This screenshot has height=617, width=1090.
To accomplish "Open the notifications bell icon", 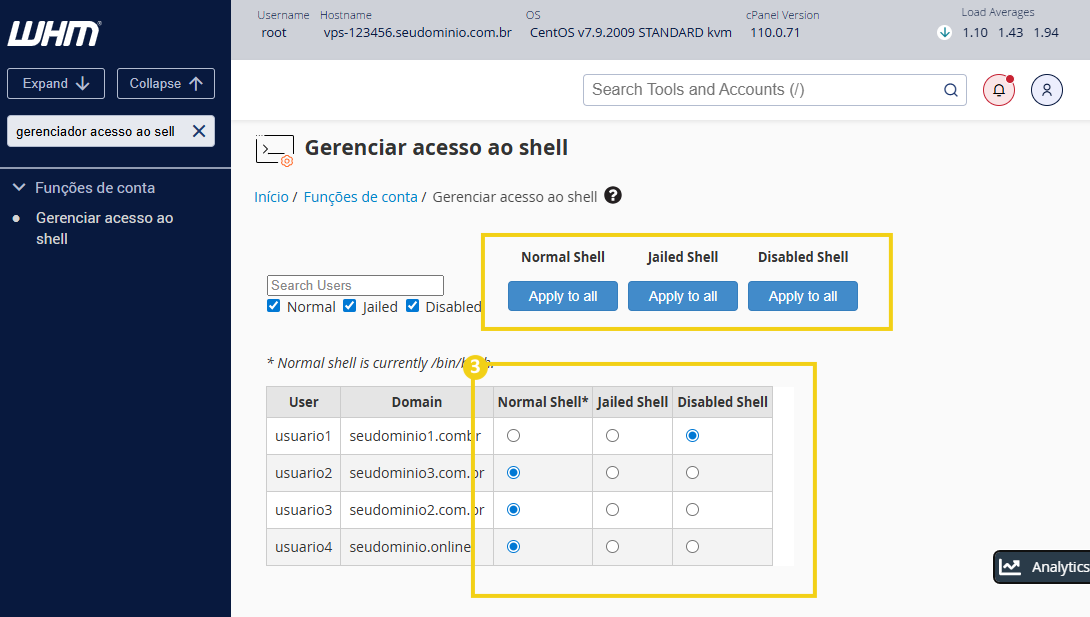I will point(999,90).
